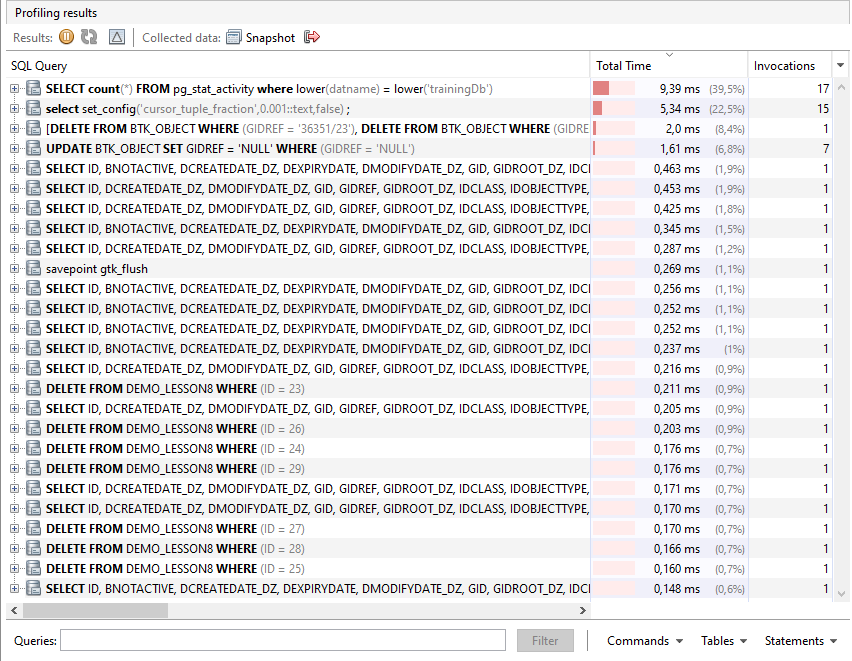The image size is (852, 661).
Task: Click the red export arrow icon
Action: coord(312,37)
